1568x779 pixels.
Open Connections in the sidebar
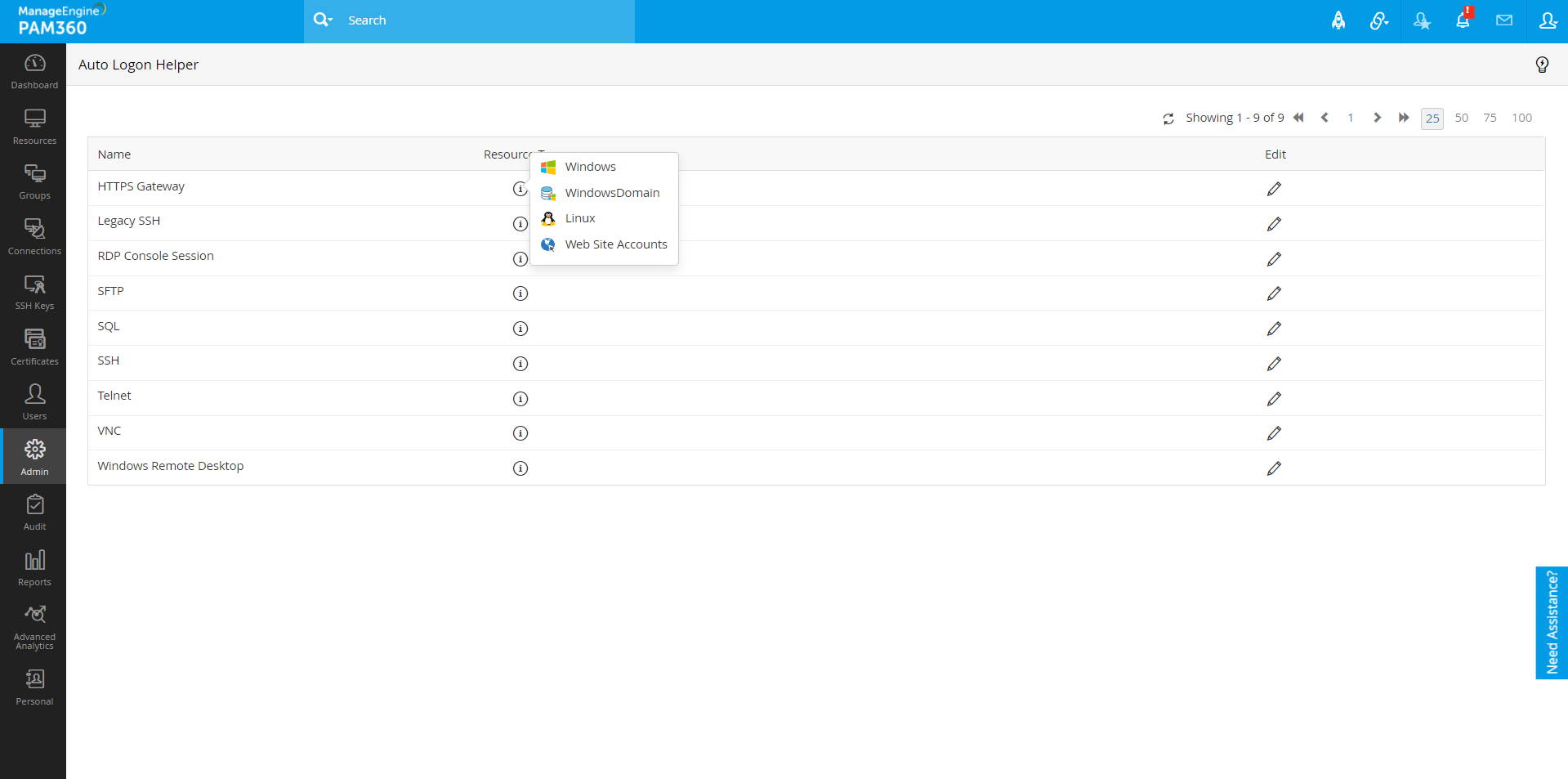click(34, 237)
